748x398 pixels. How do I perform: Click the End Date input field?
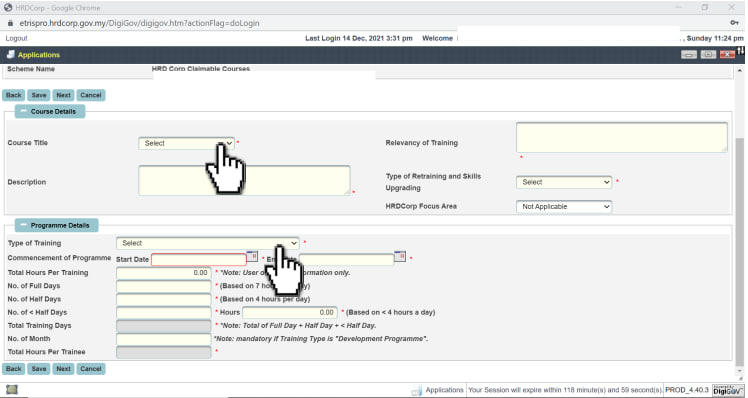[347, 259]
